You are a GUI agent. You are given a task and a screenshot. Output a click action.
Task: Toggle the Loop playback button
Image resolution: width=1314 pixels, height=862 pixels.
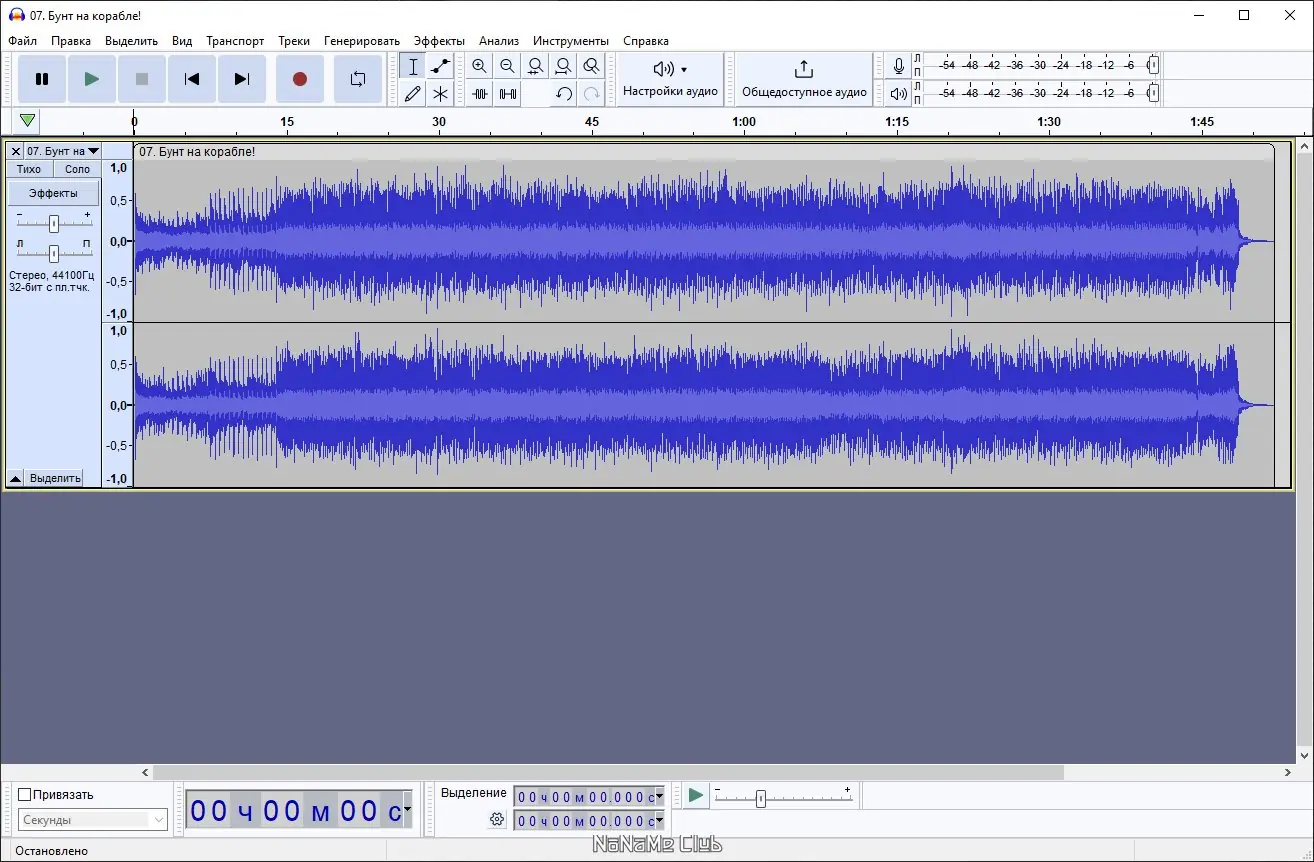(x=357, y=79)
